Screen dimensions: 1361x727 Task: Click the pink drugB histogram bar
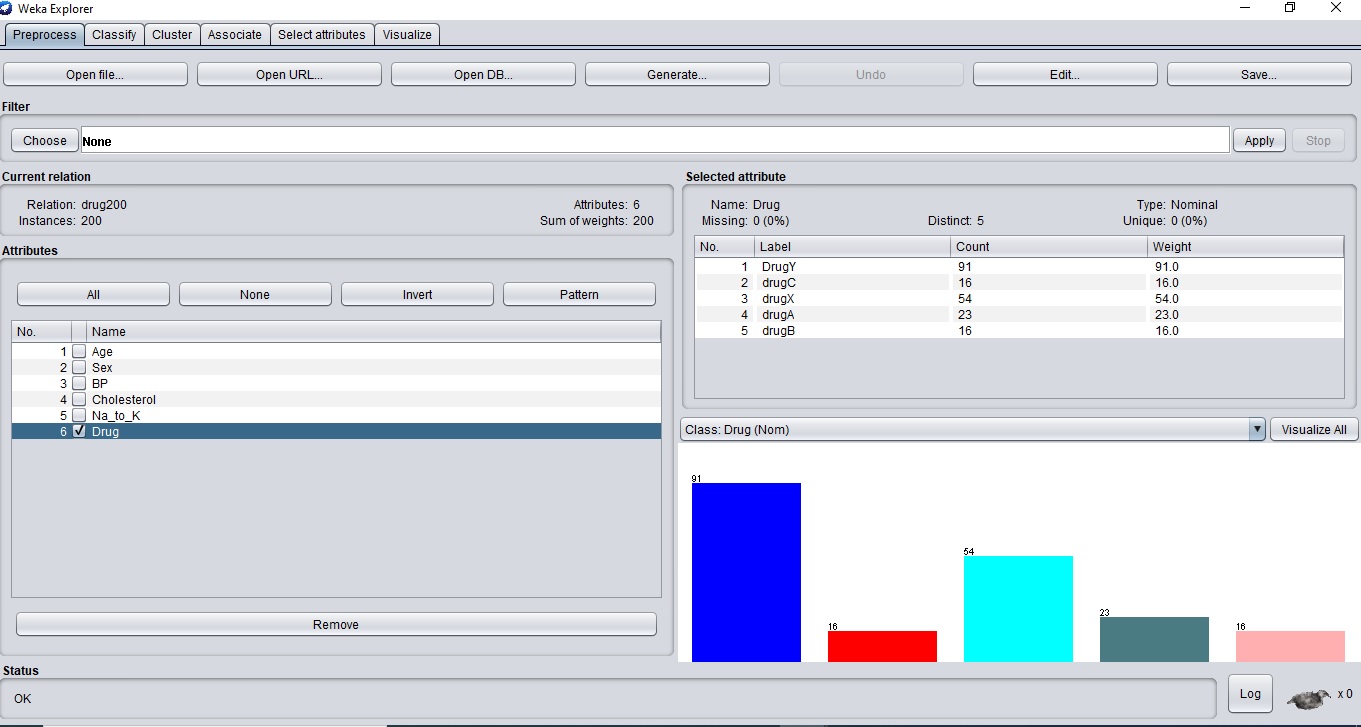[x=1290, y=646]
